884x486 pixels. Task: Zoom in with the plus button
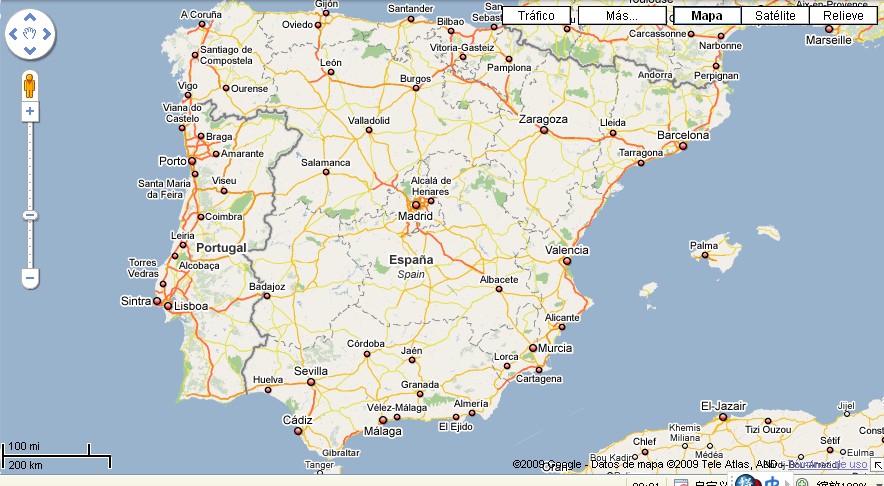tap(30, 111)
